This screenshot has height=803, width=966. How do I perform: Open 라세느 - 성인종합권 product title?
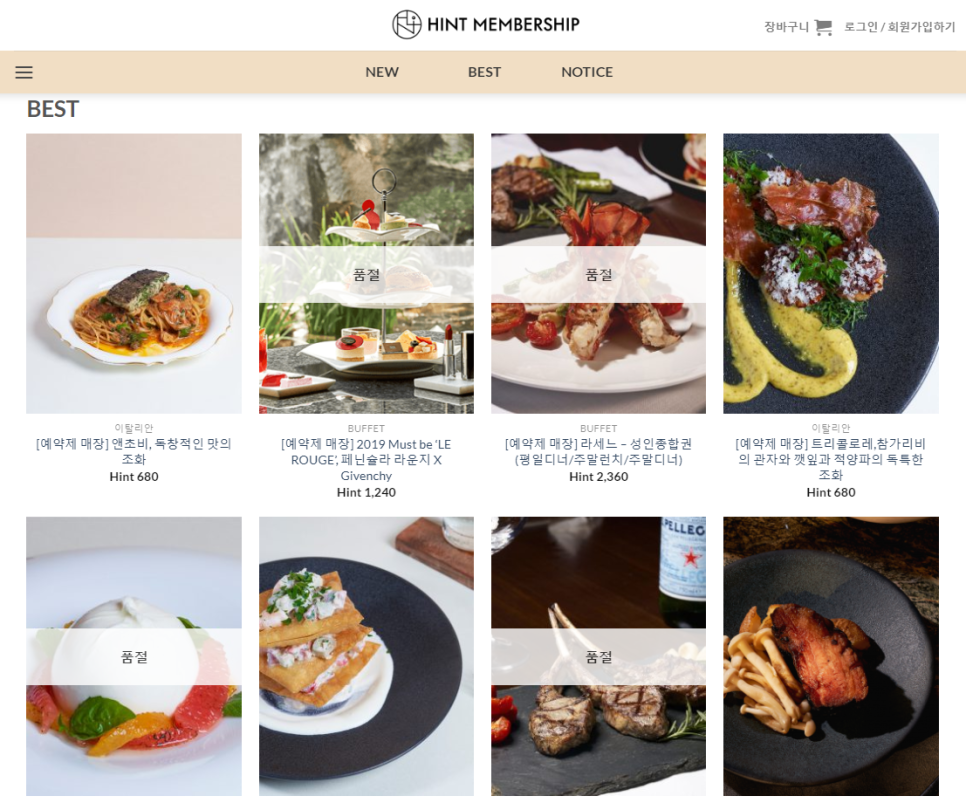(598, 452)
